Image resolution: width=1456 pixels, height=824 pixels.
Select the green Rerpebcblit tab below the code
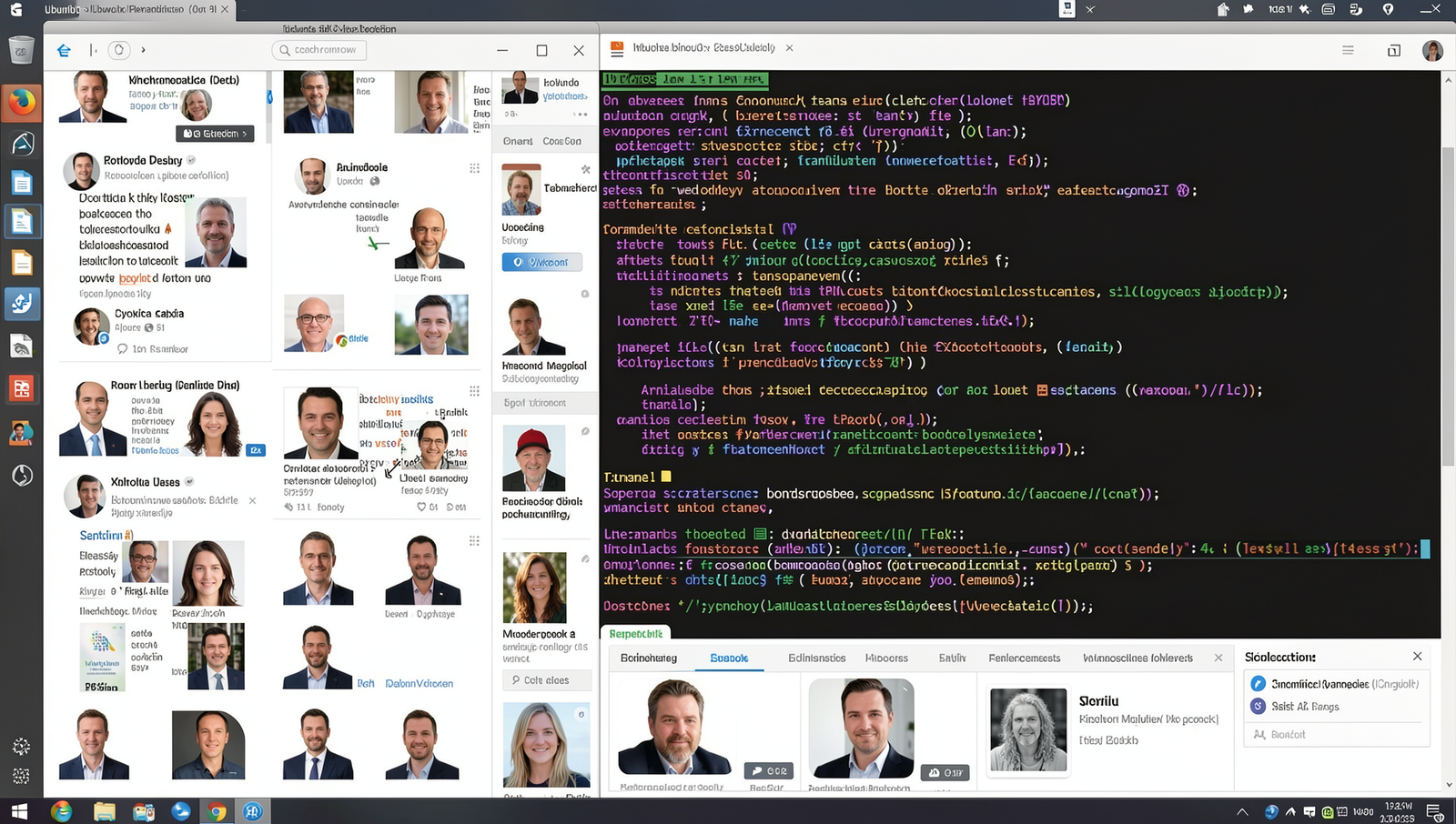pos(635,633)
